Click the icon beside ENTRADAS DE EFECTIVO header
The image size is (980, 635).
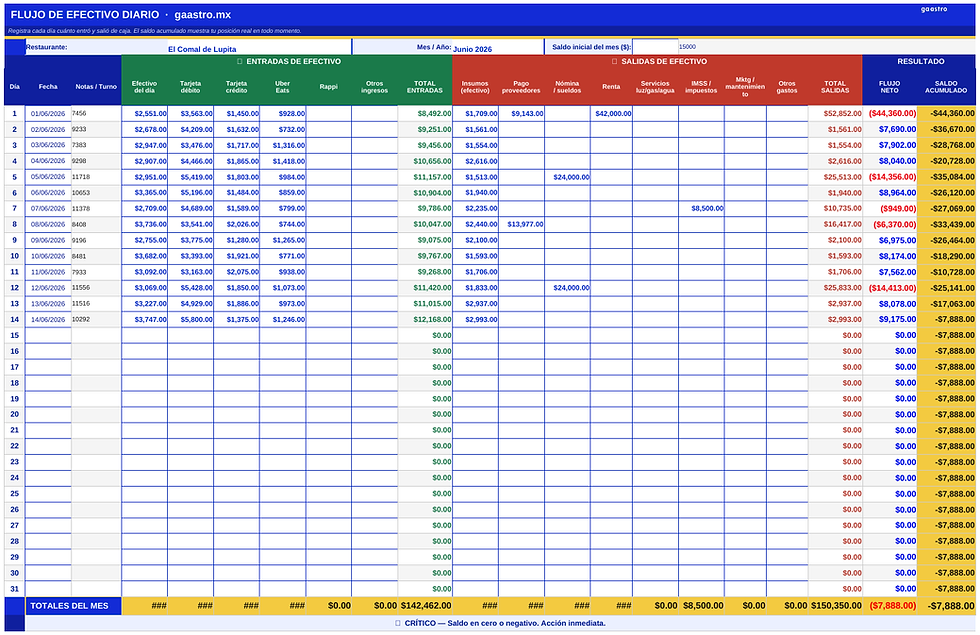[239, 61]
